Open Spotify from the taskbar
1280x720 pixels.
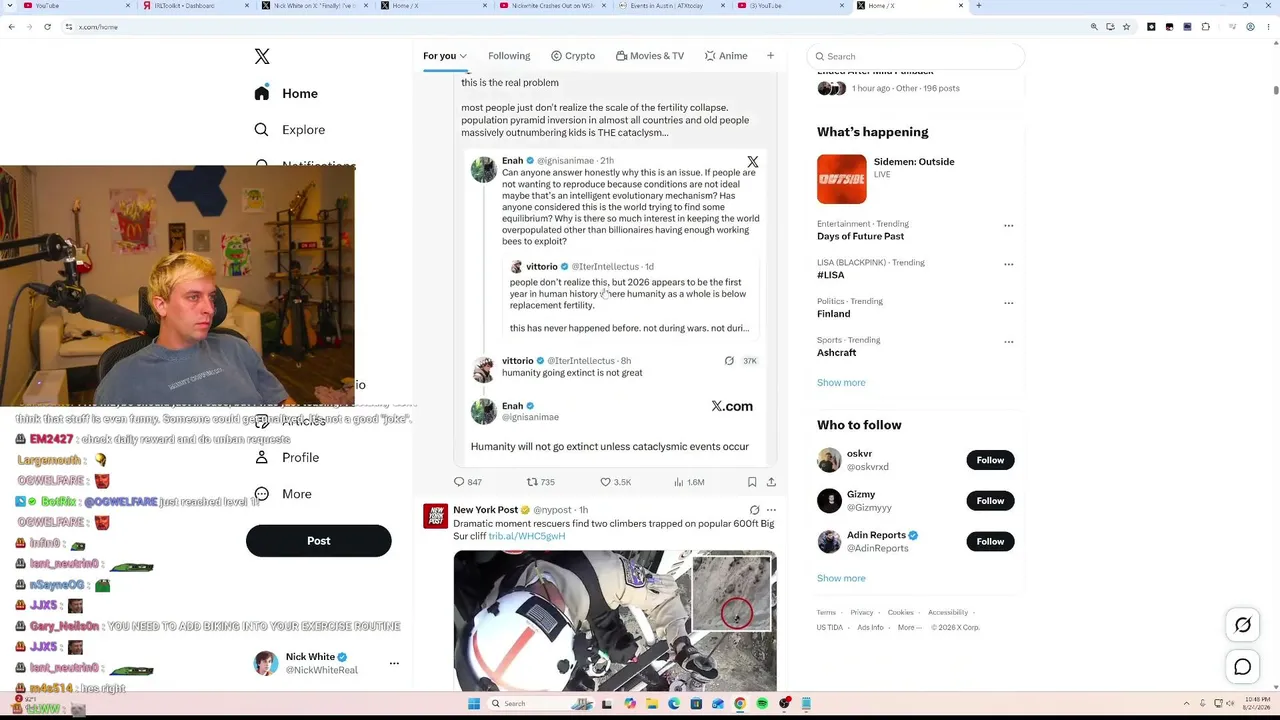762,704
